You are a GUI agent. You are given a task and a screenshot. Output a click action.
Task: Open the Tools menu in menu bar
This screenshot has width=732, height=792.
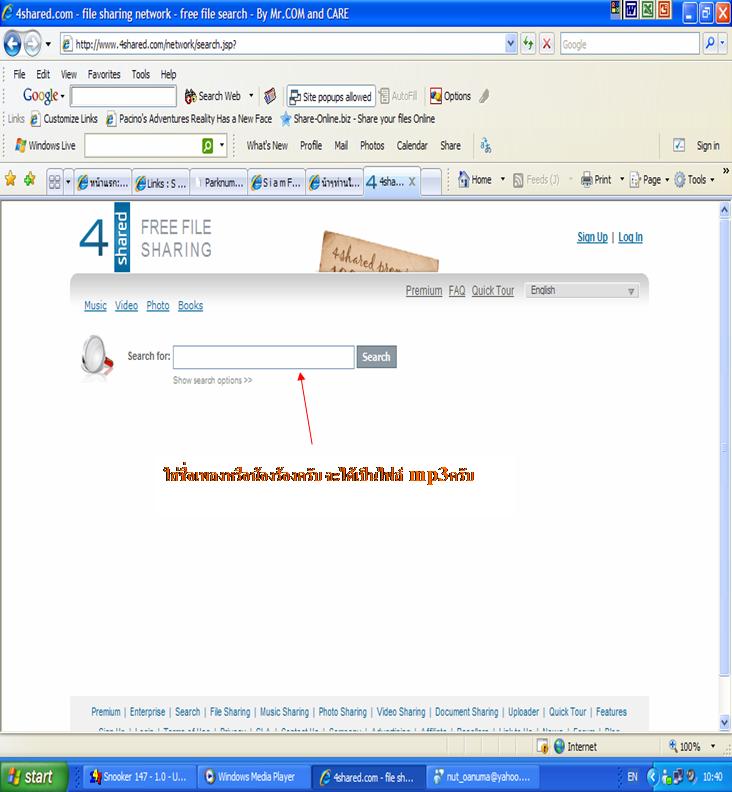point(140,74)
